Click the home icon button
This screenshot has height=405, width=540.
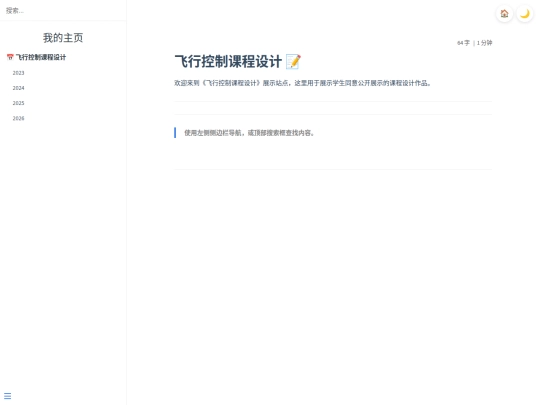[x=504, y=14]
